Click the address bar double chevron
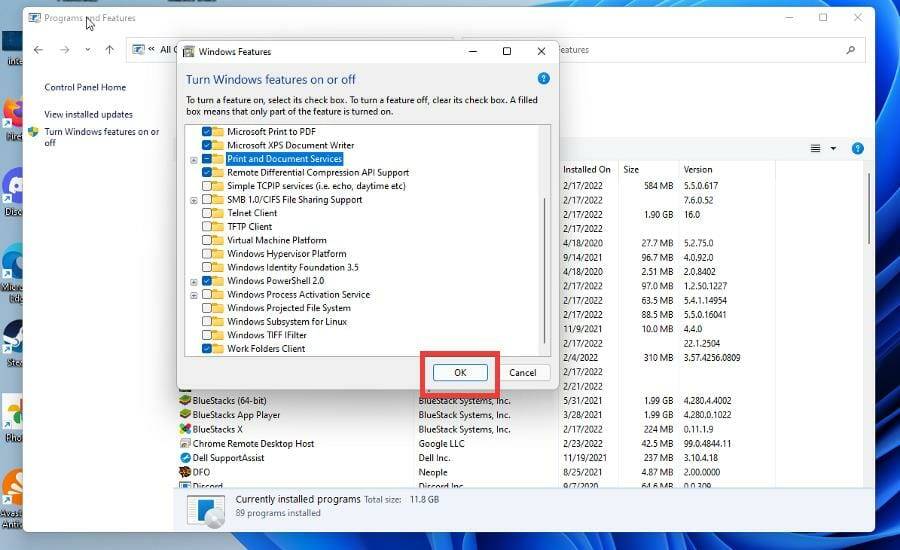Image resolution: width=900 pixels, height=550 pixels. coord(152,49)
